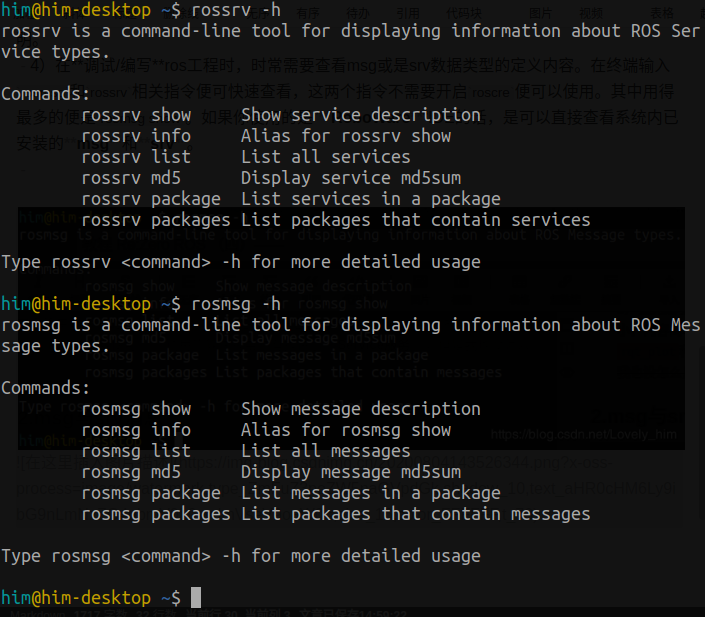The width and height of the screenshot is (705, 617).
Task: Click 'Display message md5sum' description
Action: [351, 472]
